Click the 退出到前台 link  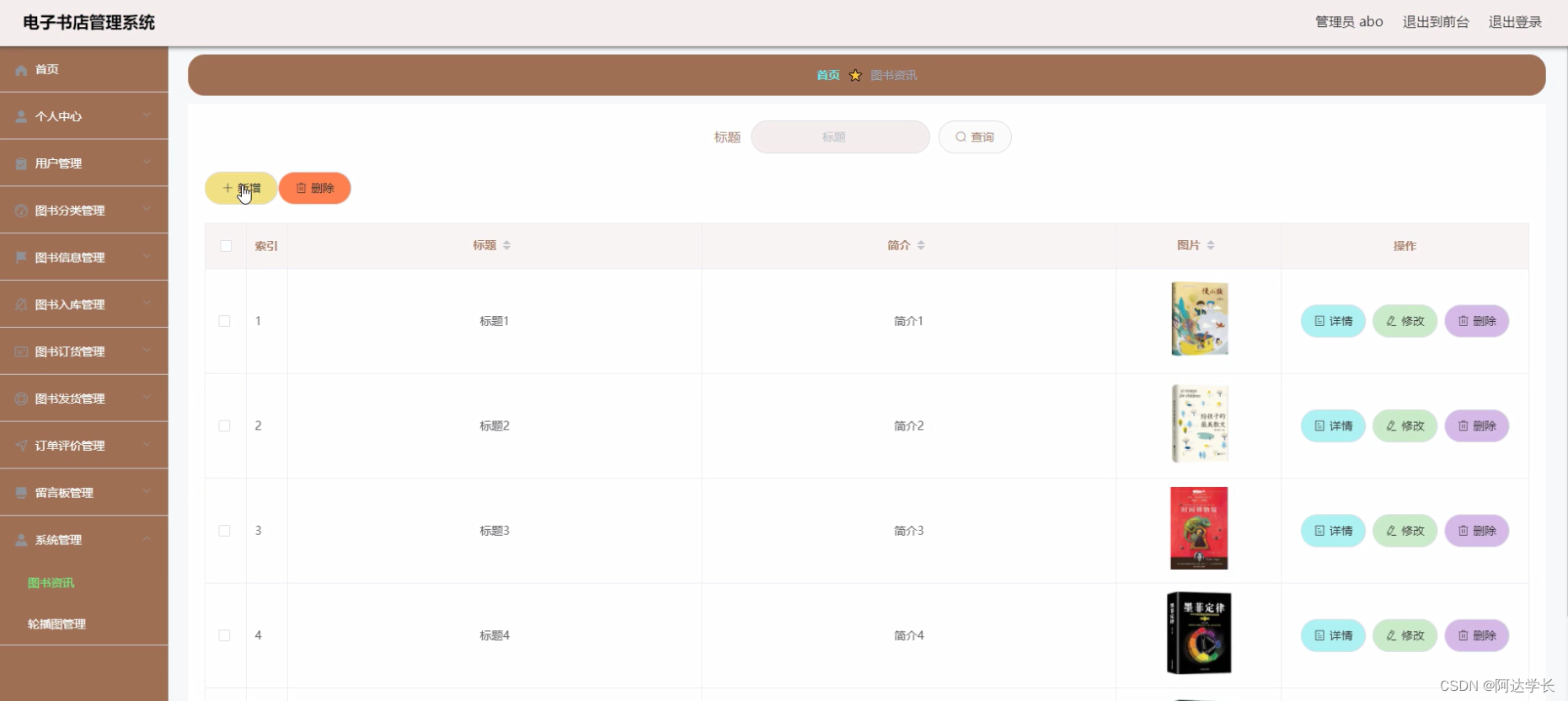pyautogui.click(x=1436, y=22)
